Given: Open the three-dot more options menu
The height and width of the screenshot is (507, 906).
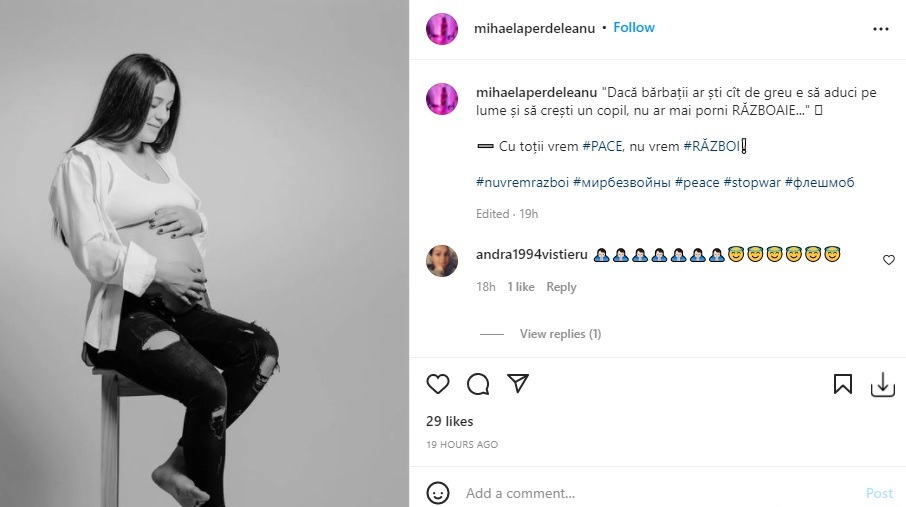Looking at the screenshot, I should (x=880, y=29).
